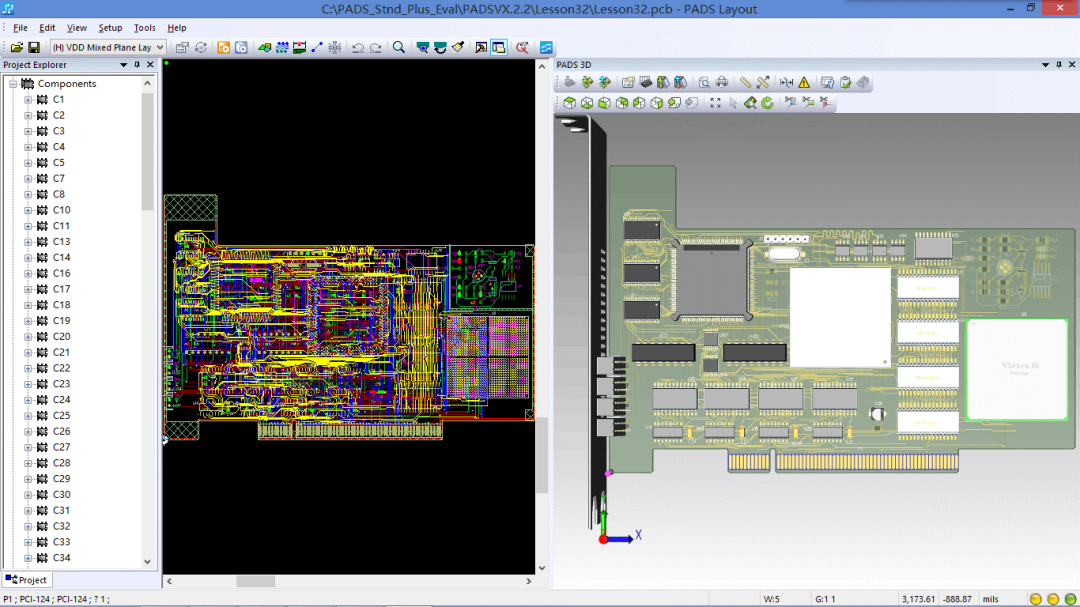This screenshot has height=607, width=1080.
Task: Open the VDD Mixed Plane layer dropdown
Action: tap(160, 47)
